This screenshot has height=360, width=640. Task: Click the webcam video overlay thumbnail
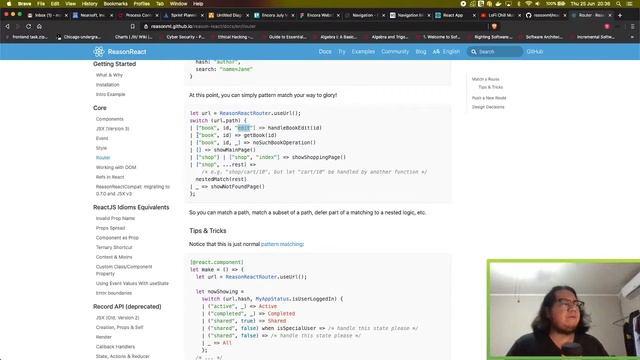[564, 309]
